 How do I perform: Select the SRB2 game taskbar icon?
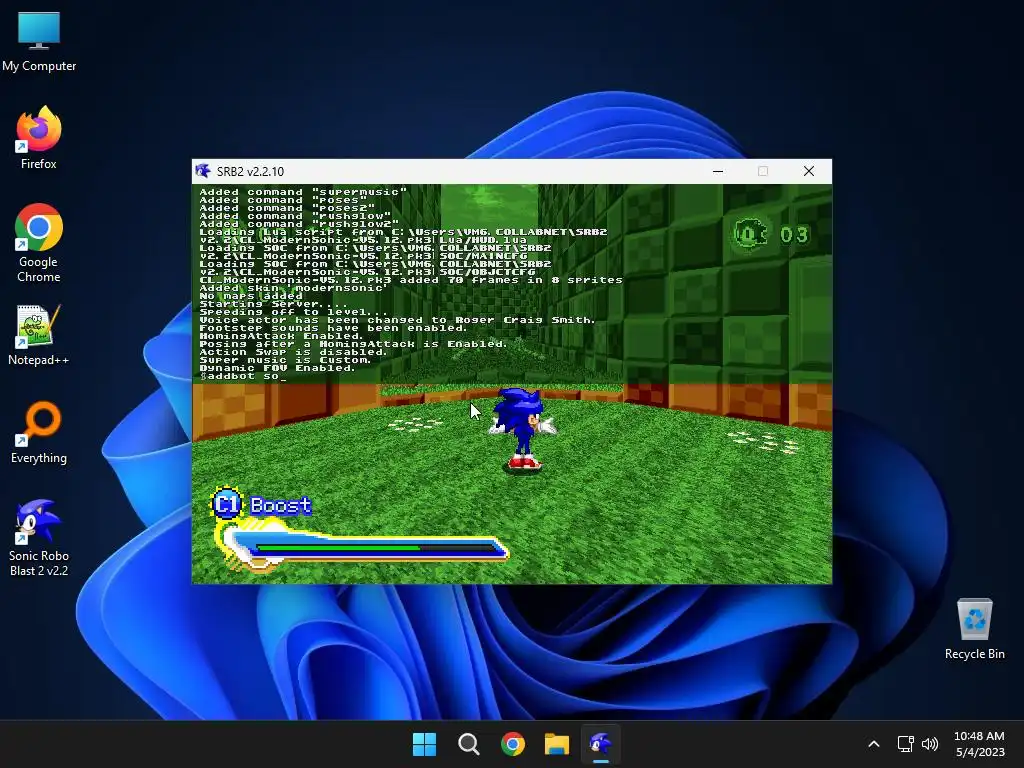(601, 744)
